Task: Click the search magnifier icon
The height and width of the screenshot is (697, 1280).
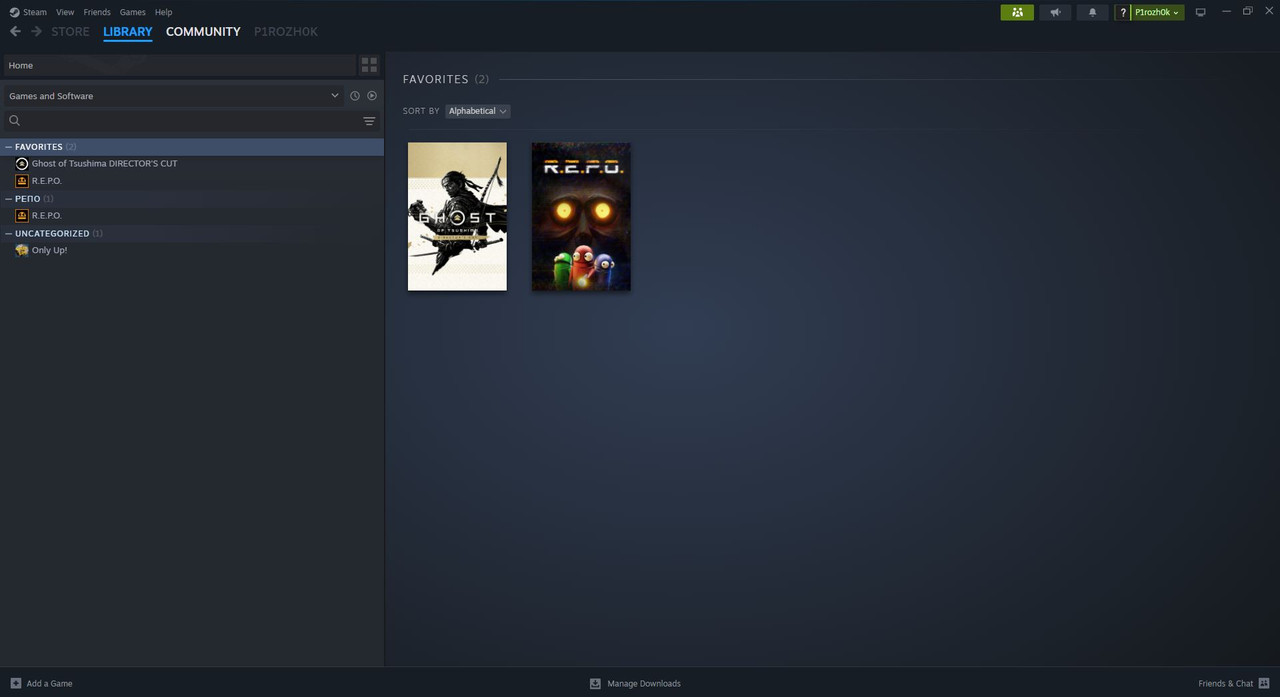Action: [x=14, y=120]
